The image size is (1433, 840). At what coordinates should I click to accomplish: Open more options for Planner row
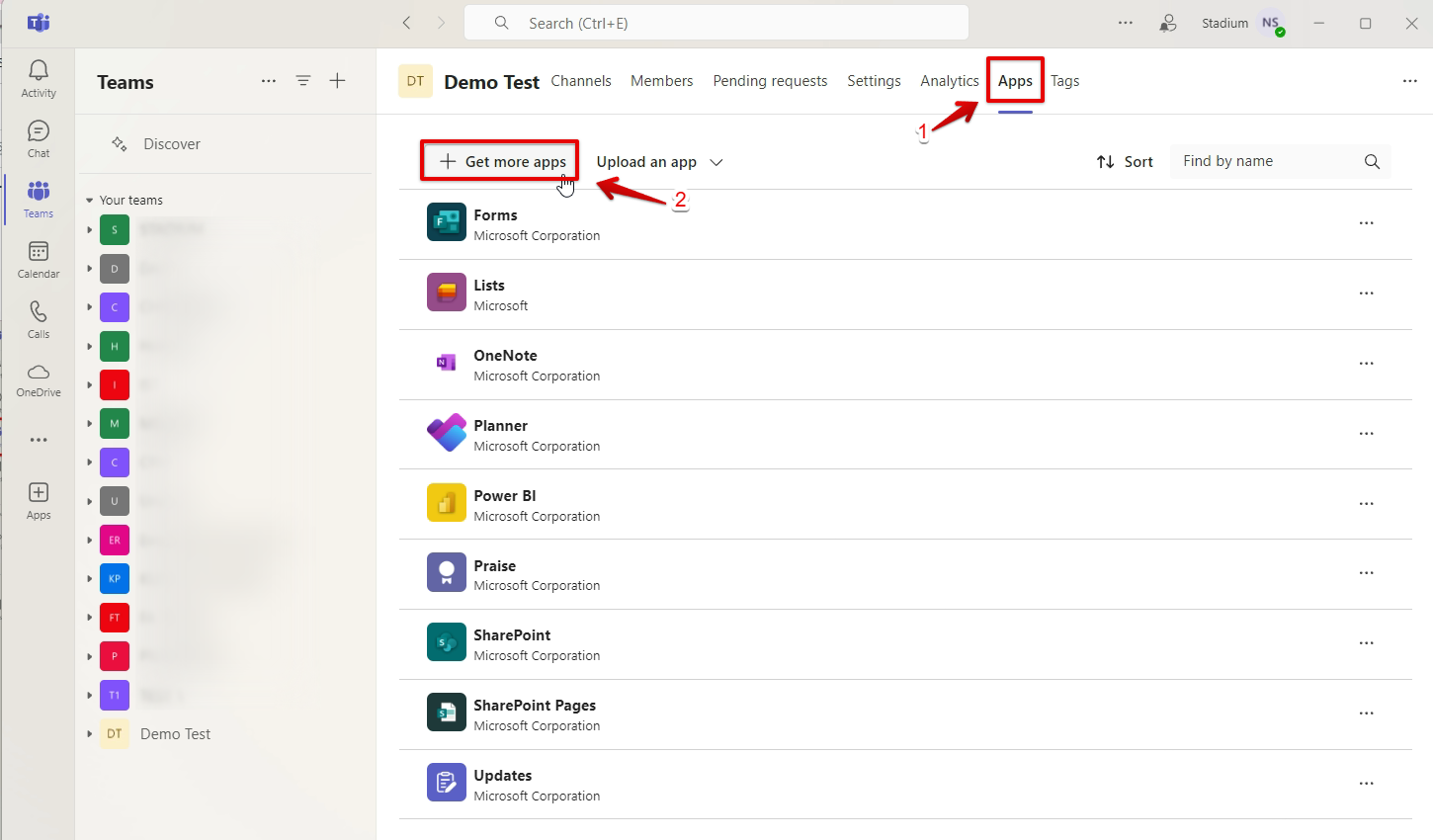pyautogui.click(x=1366, y=434)
